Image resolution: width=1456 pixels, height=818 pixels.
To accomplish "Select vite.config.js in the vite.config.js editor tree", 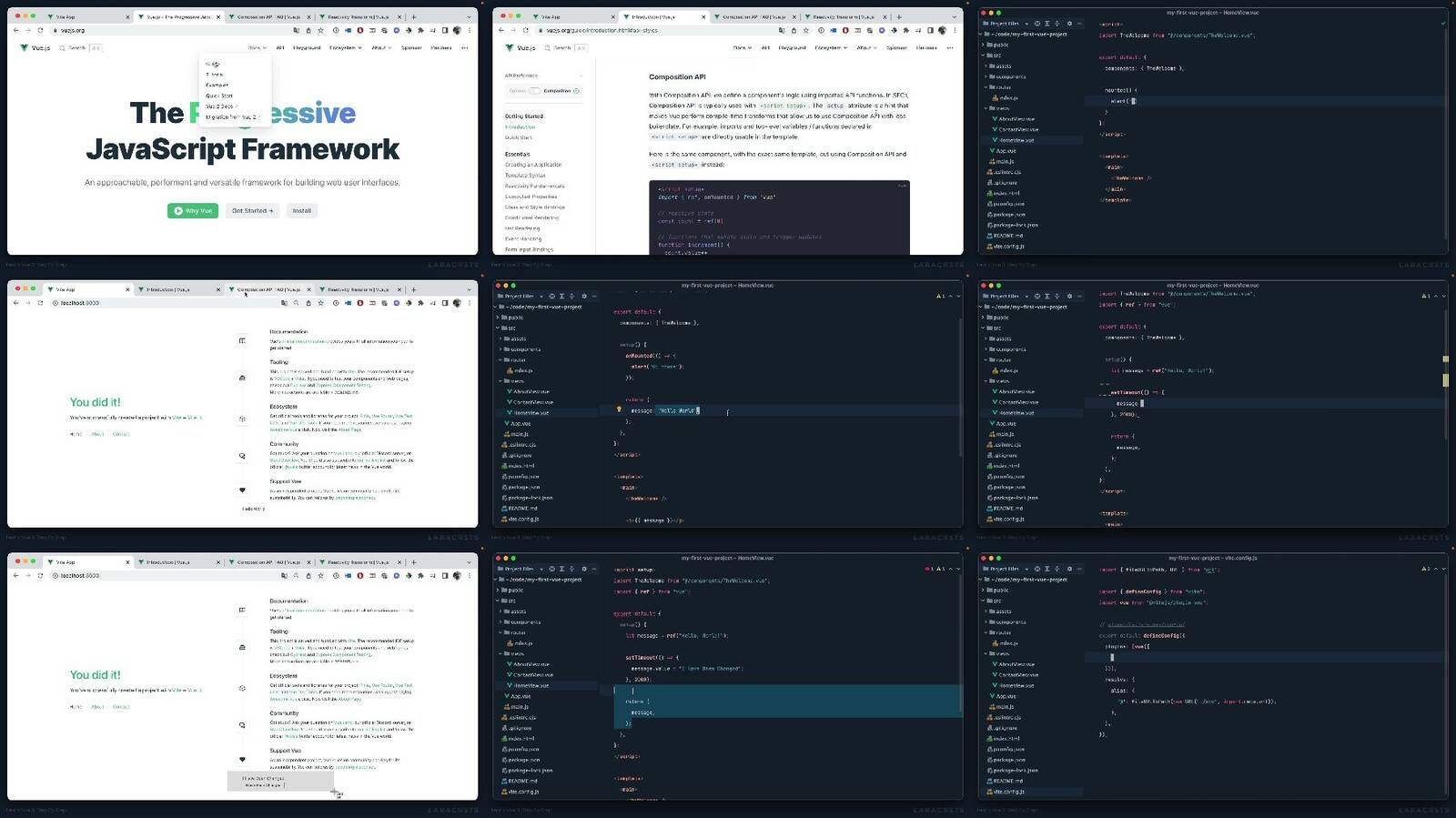I will pos(1008,792).
